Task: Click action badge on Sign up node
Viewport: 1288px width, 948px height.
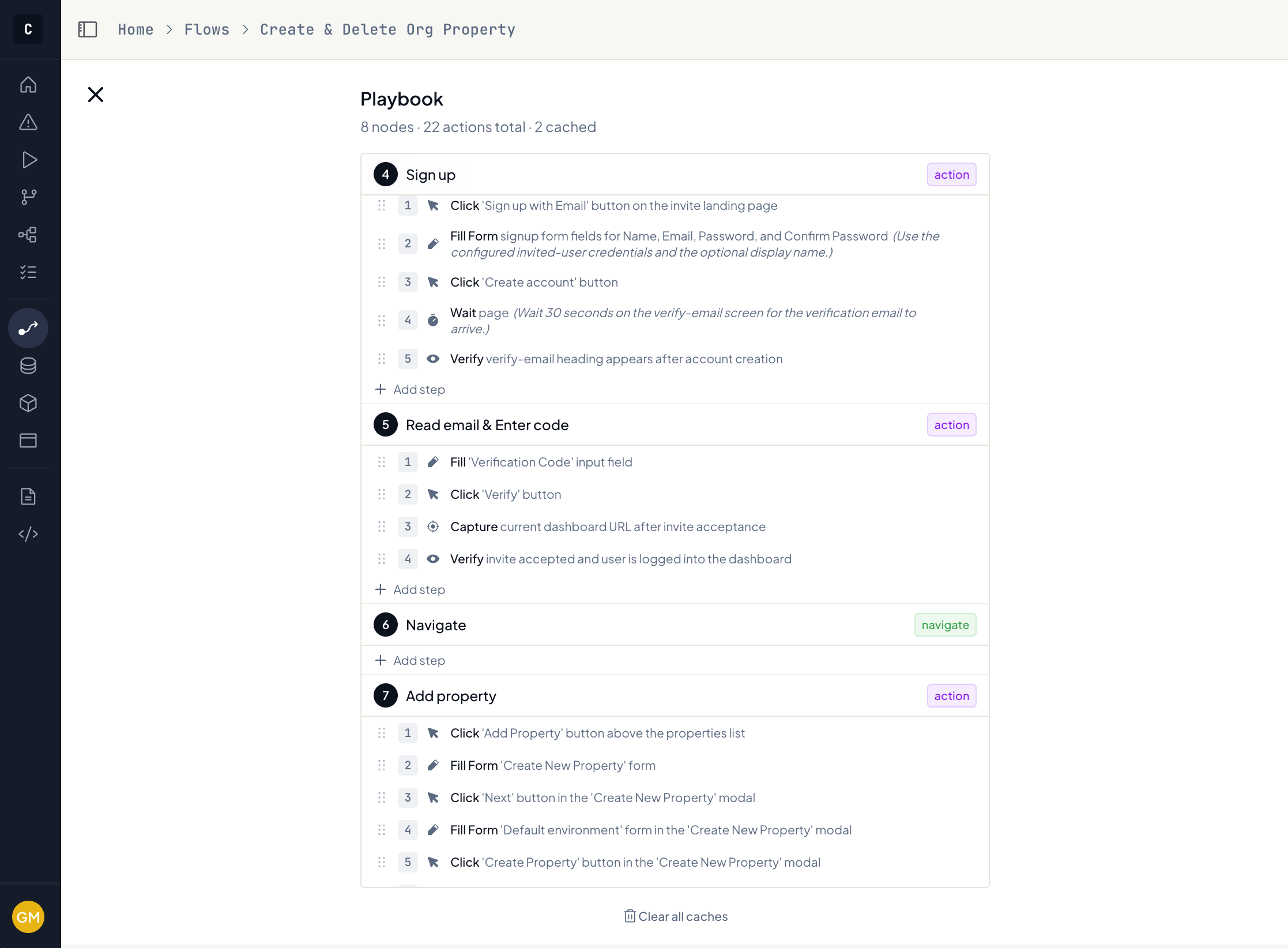Action: (x=951, y=175)
